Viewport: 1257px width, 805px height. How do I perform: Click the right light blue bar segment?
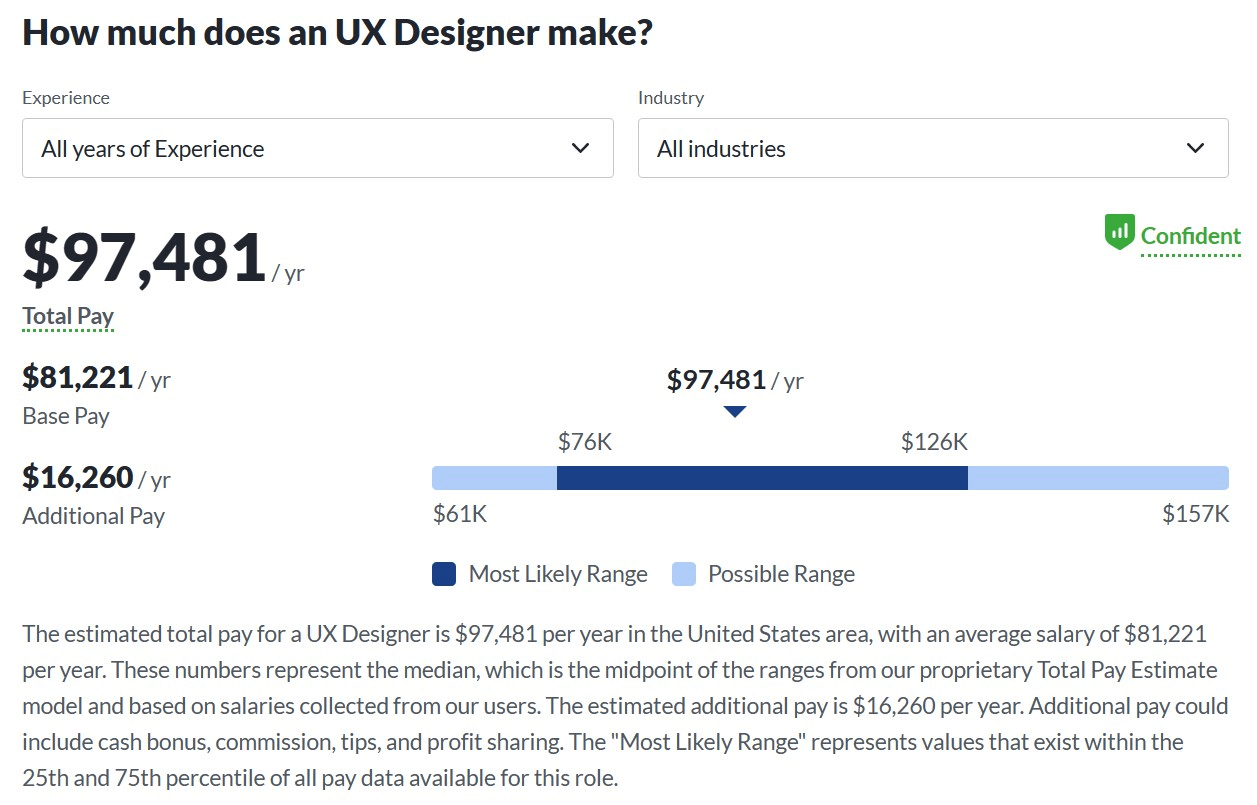tap(1098, 478)
